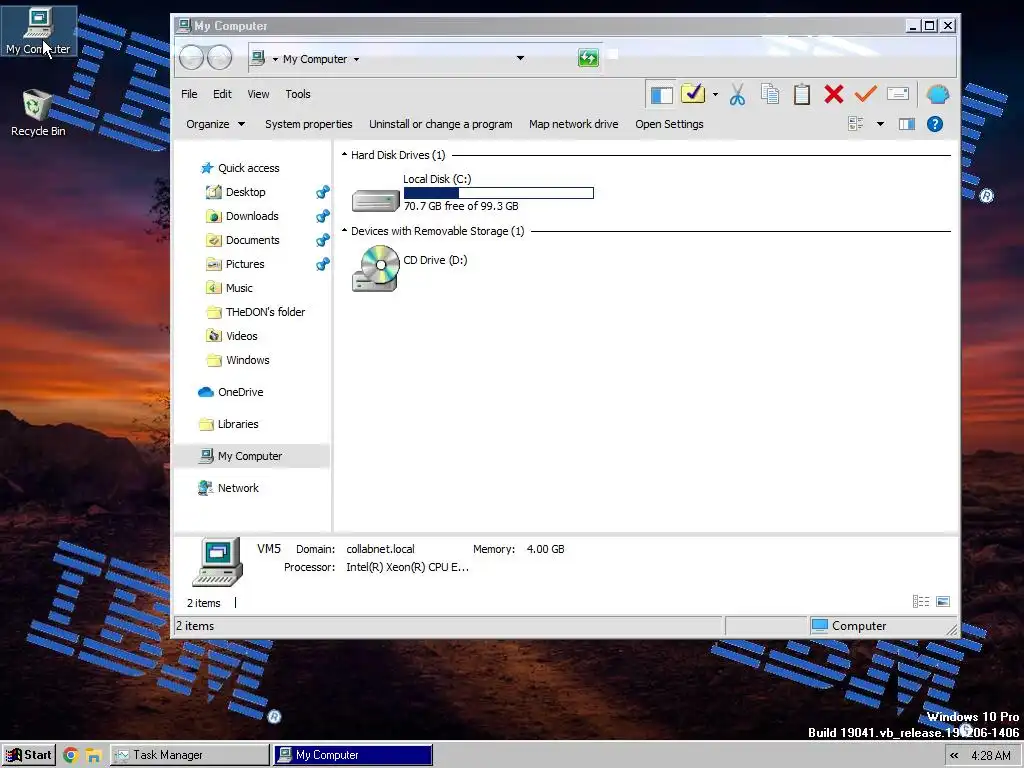1024x768 pixels.
Task: Click the pin icon beside Downloads
Action: [x=323, y=216]
